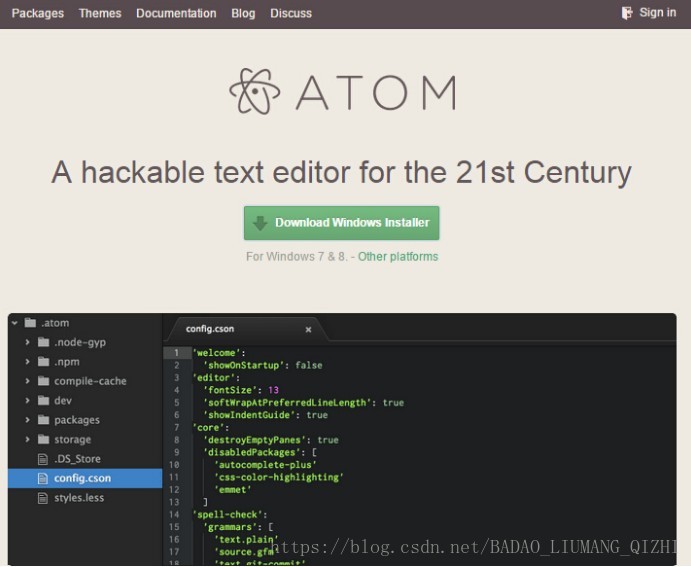The width and height of the screenshot is (691, 567).
Task: Expand the .npm folder chevron
Action: click(27, 362)
